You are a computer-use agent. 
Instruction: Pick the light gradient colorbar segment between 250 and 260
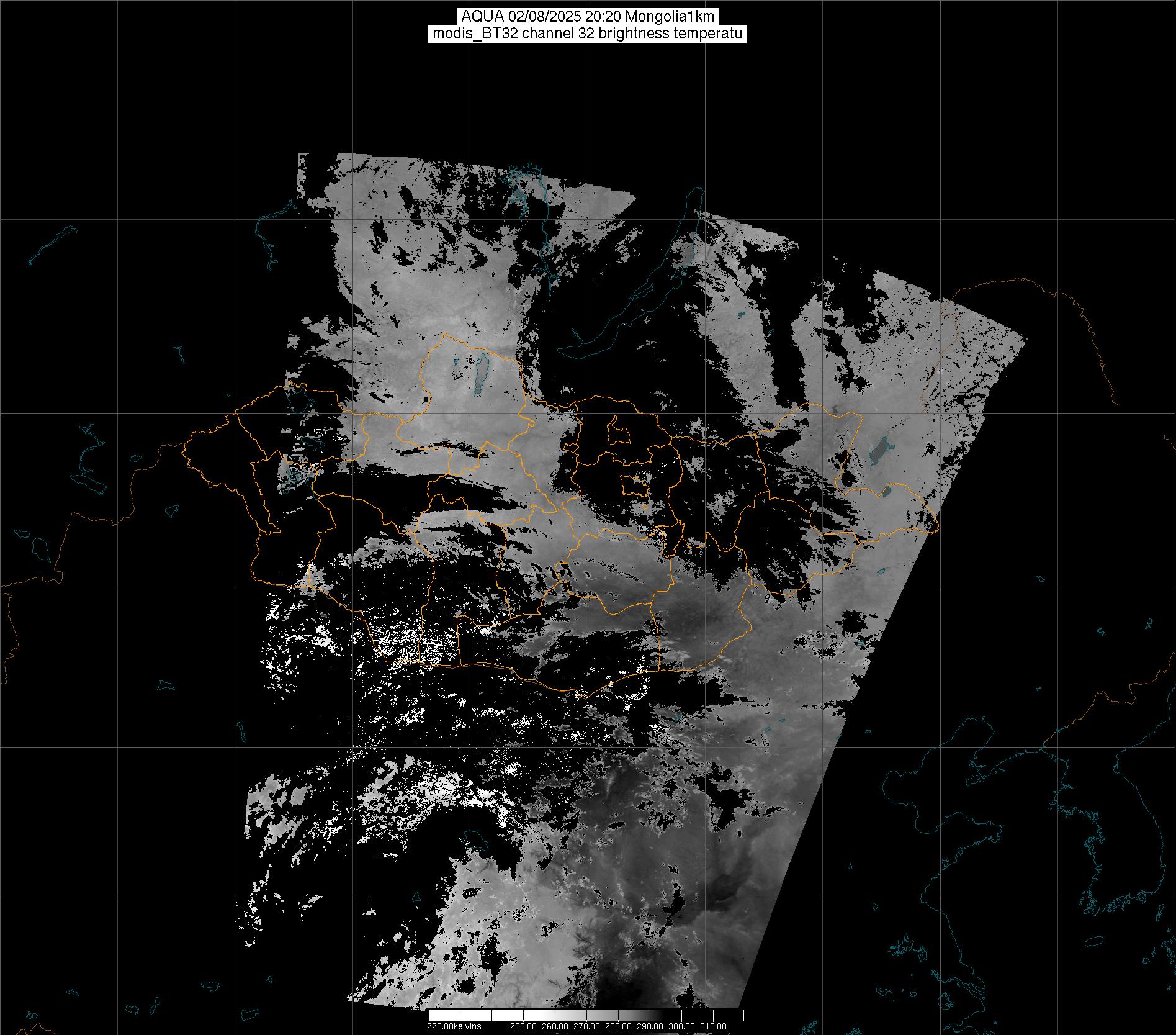pos(539,1015)
